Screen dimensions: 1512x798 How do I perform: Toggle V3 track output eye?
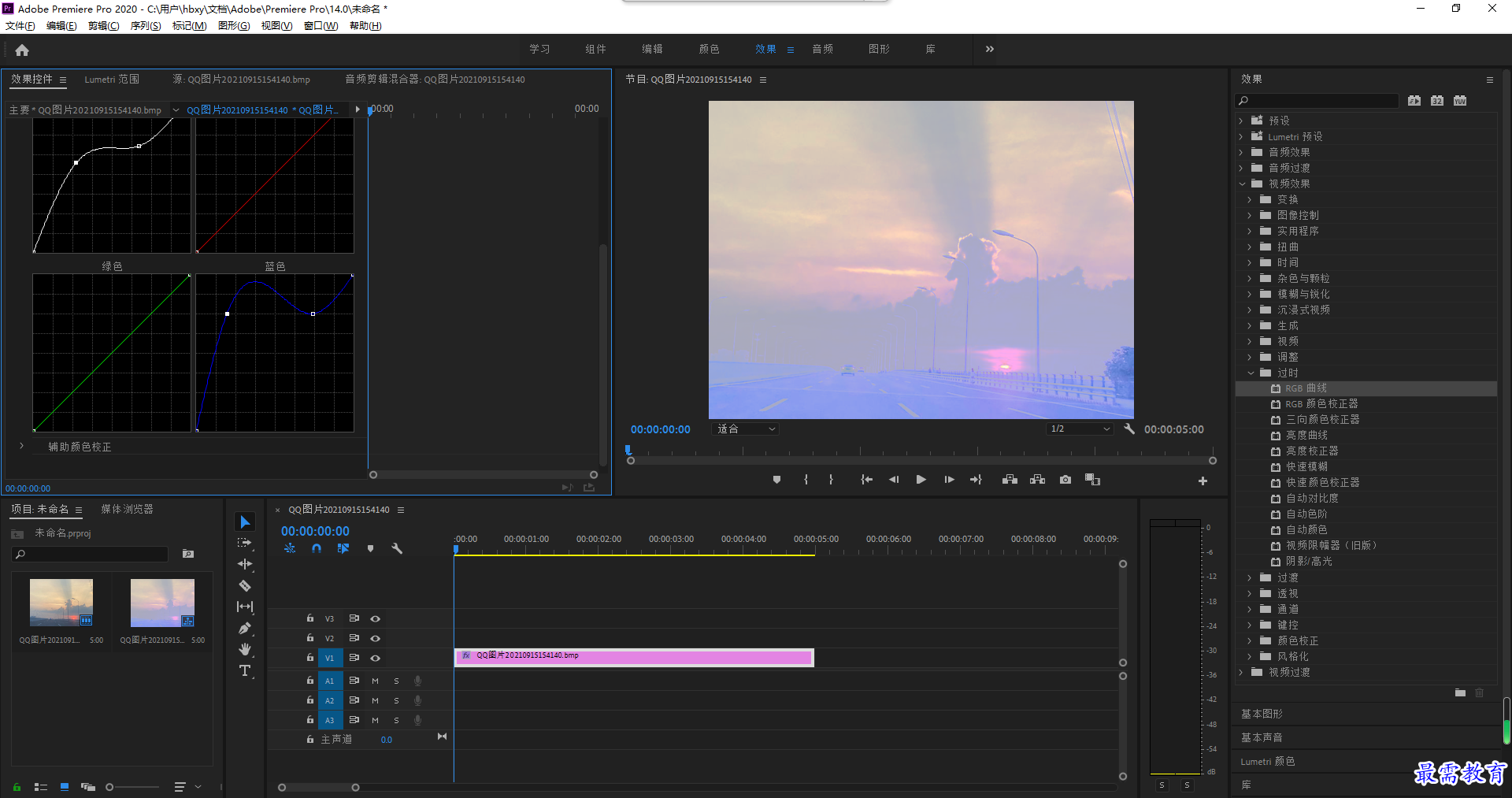pyautogui.click(x=376, y=619)
